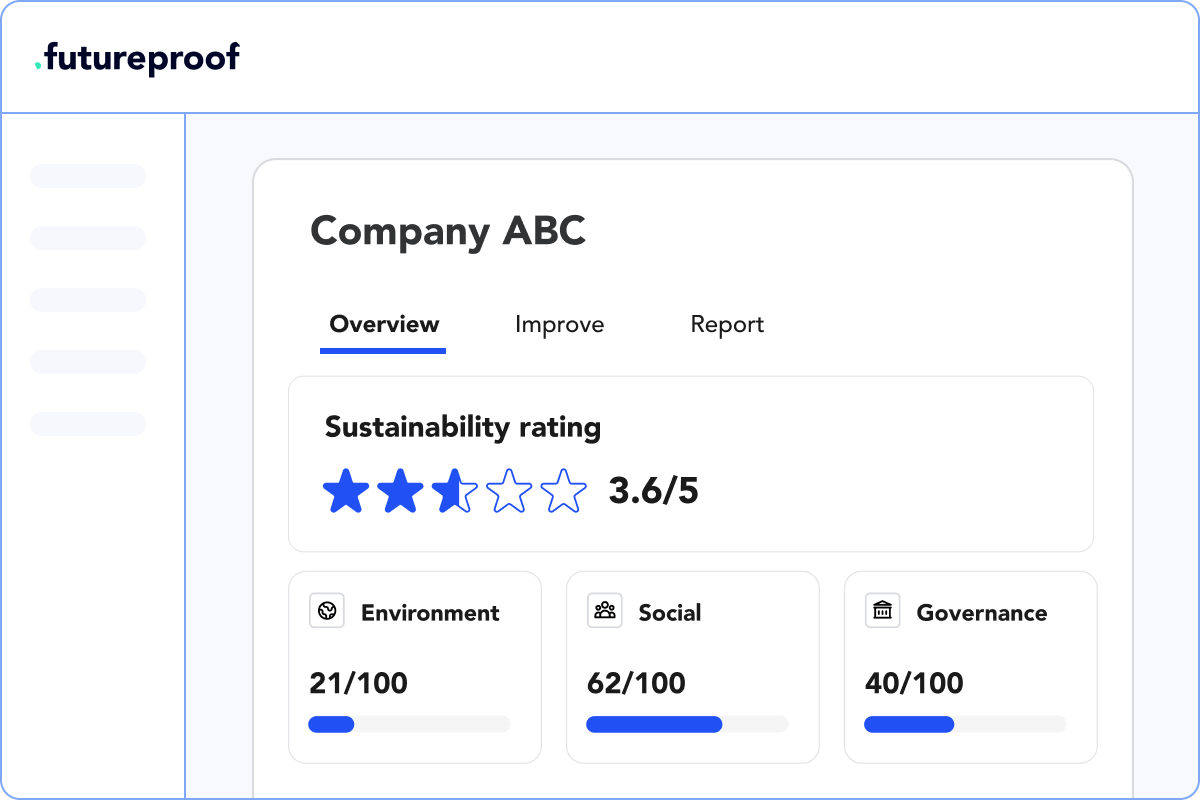Click the Governance building icon

(882, 611)
